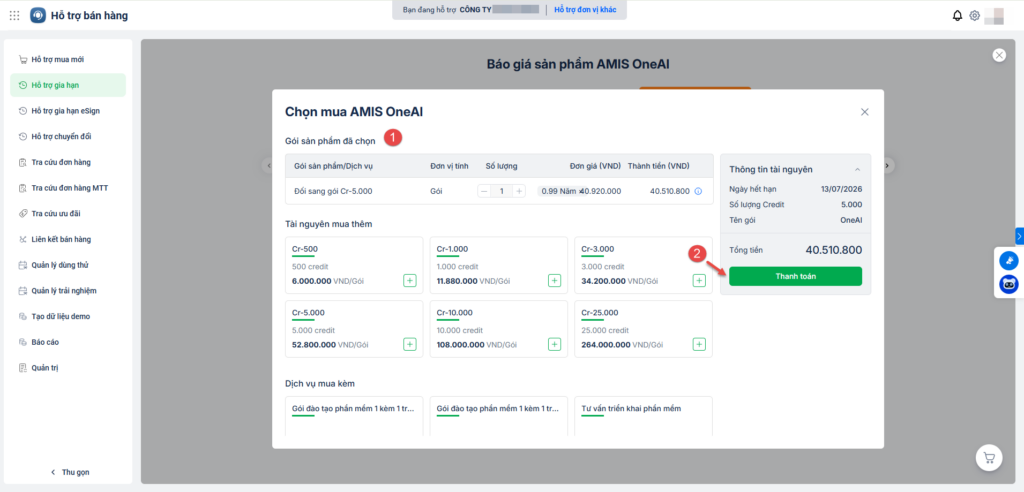Add Cr-500 package with plus icon
Image resolution: width=1024 pixels, height=492 pixels.
pos(409,281)
